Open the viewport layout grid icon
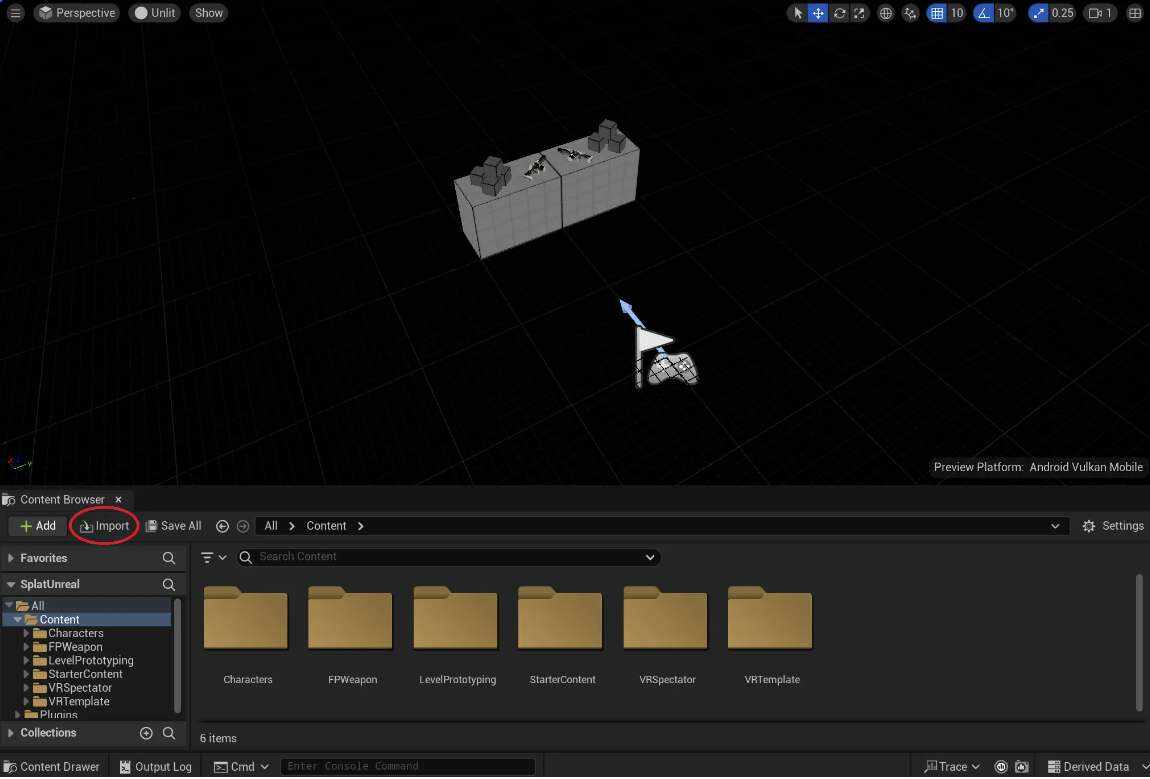The width and height of the screenshot is (1150, 779). pyautogui.click(x=1135, y=13)
